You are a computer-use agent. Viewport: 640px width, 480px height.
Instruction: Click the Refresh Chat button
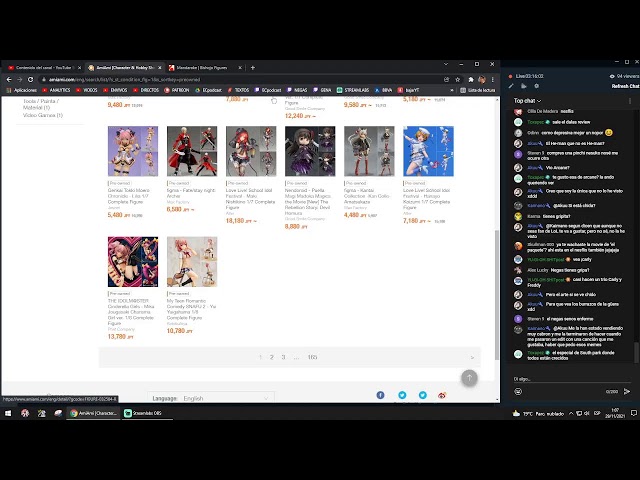coord(625,86)
